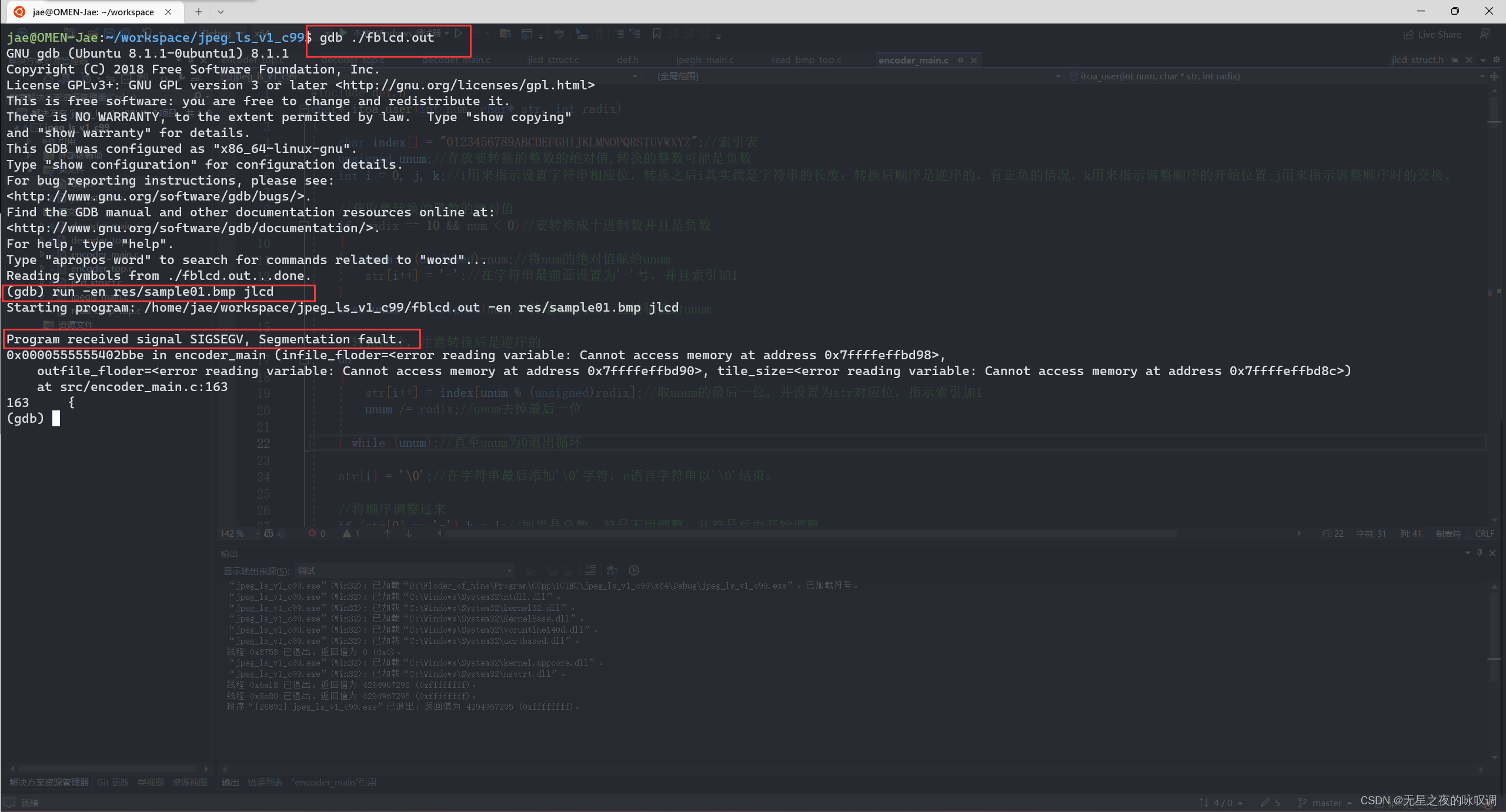Click the IntelliCode lightbulb icon
The image size is (1506, 812).
point(282,534)
